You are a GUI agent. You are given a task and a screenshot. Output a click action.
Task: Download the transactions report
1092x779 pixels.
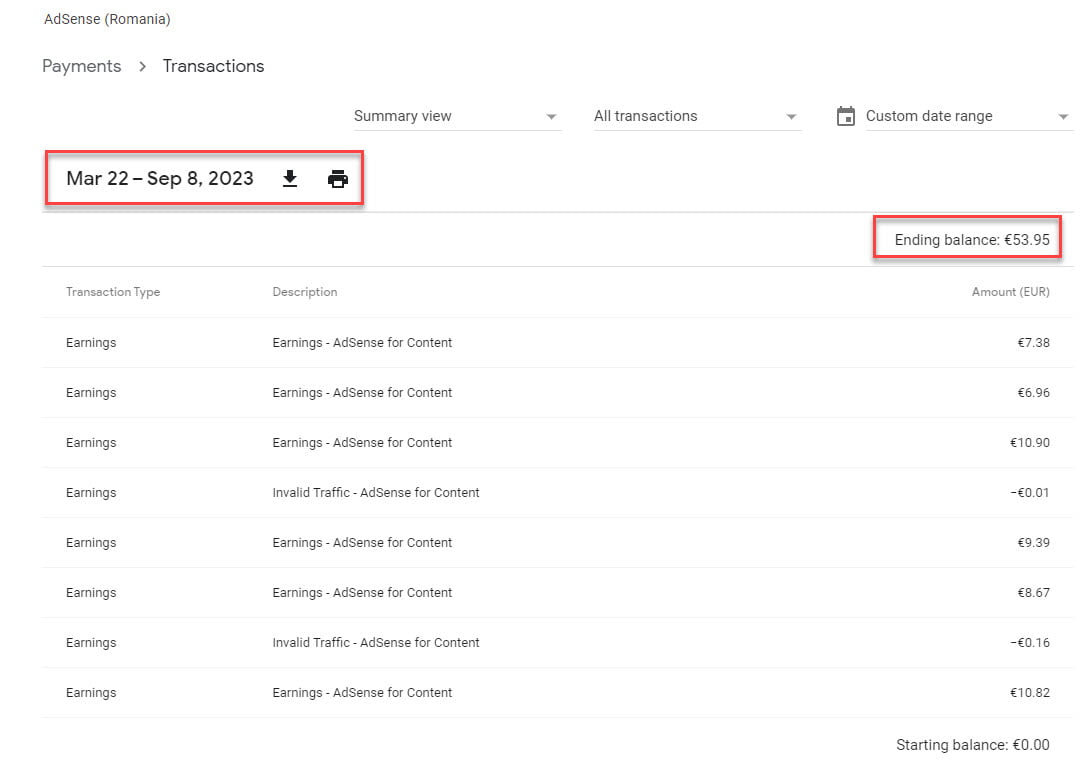(x=289, y=178)
